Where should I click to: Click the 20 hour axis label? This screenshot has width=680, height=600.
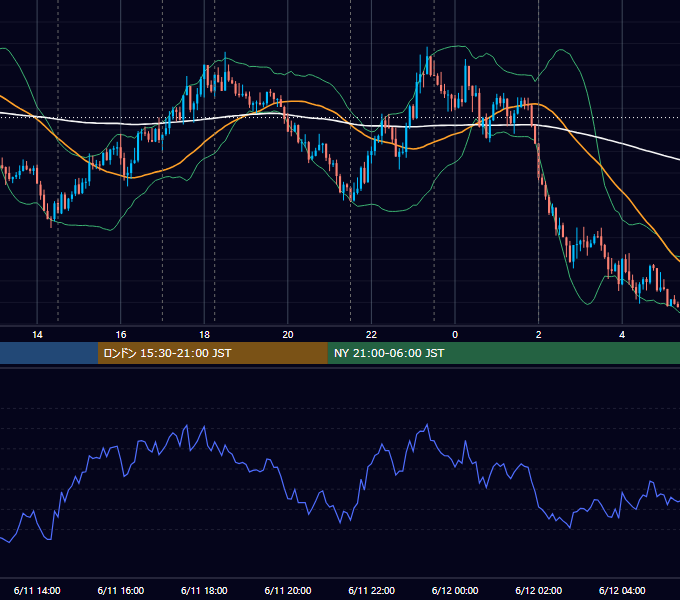click(288, 335)
